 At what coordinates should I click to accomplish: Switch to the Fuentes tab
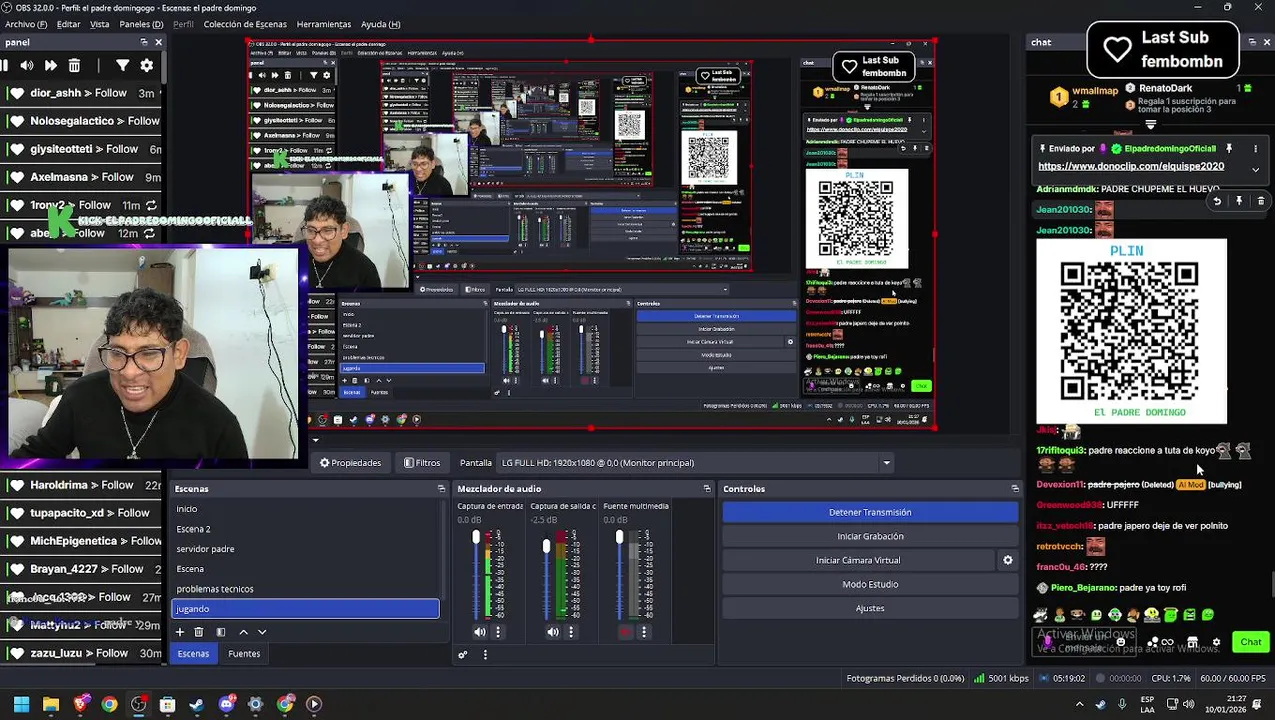pos(244,654)
